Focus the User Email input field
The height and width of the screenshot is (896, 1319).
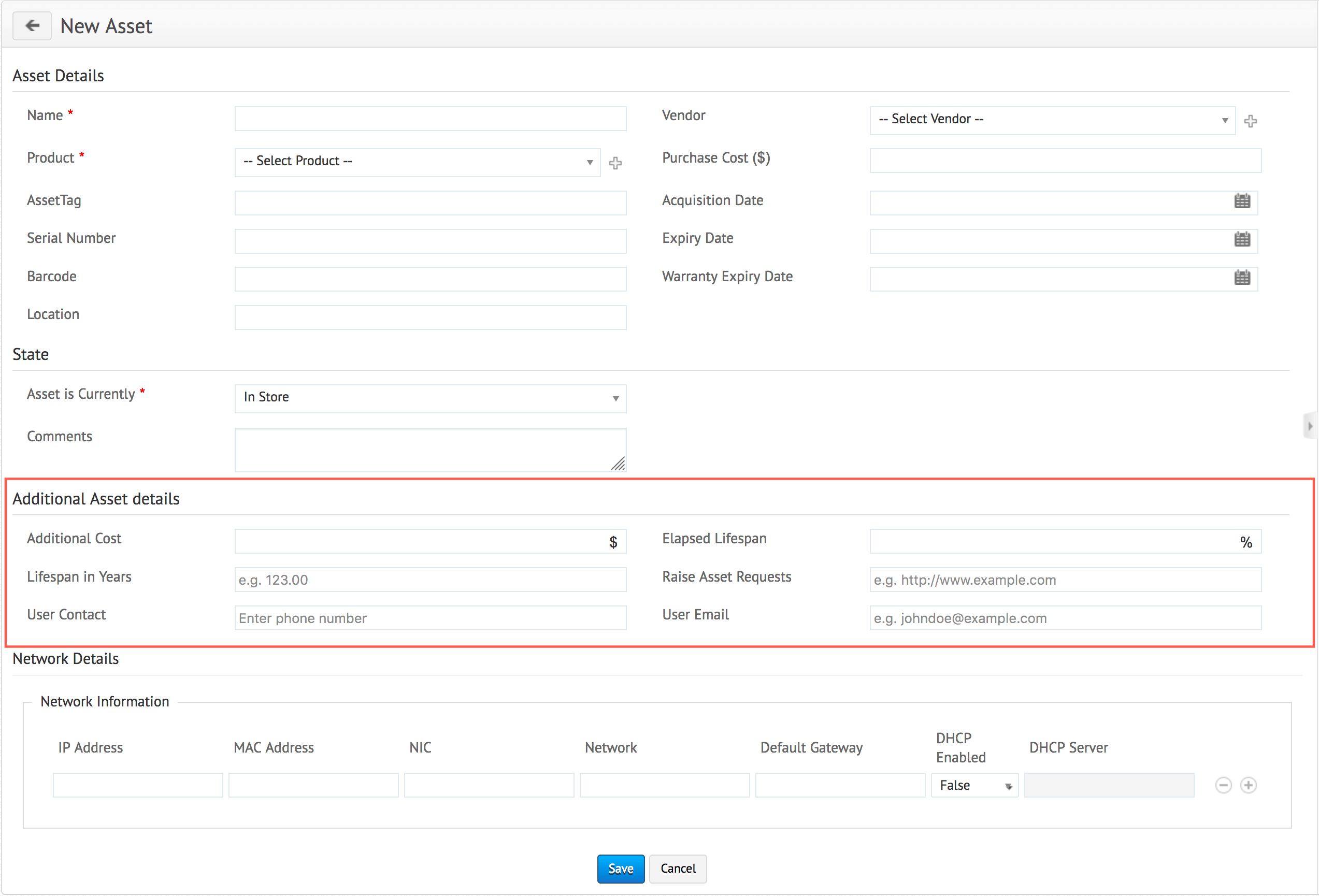tap(1065, 618)
